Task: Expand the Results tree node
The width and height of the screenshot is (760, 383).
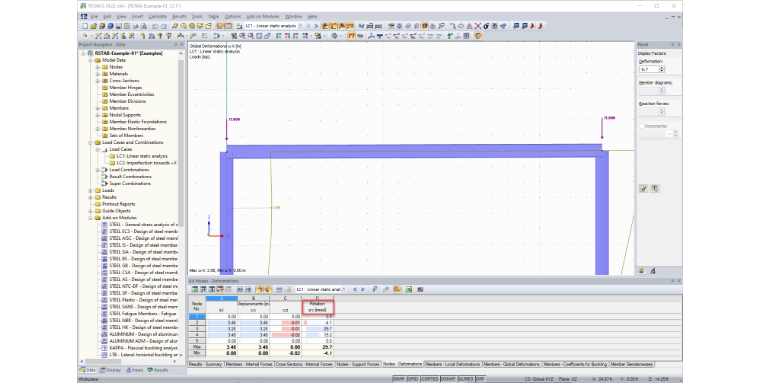Action: (91, 197)
